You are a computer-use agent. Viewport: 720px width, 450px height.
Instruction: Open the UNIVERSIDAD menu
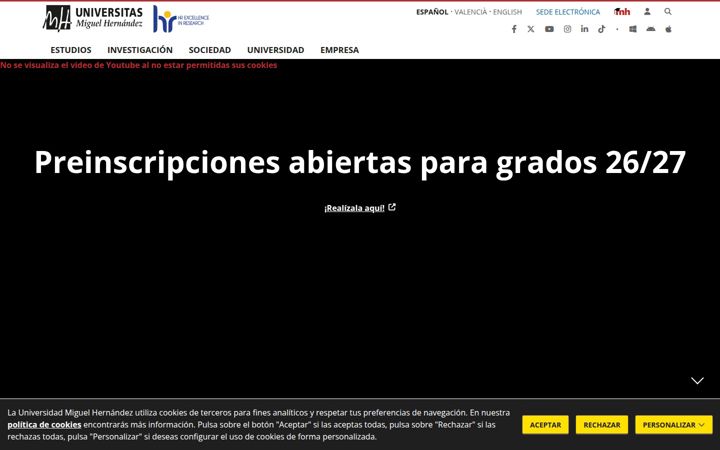tap(276, 50)
